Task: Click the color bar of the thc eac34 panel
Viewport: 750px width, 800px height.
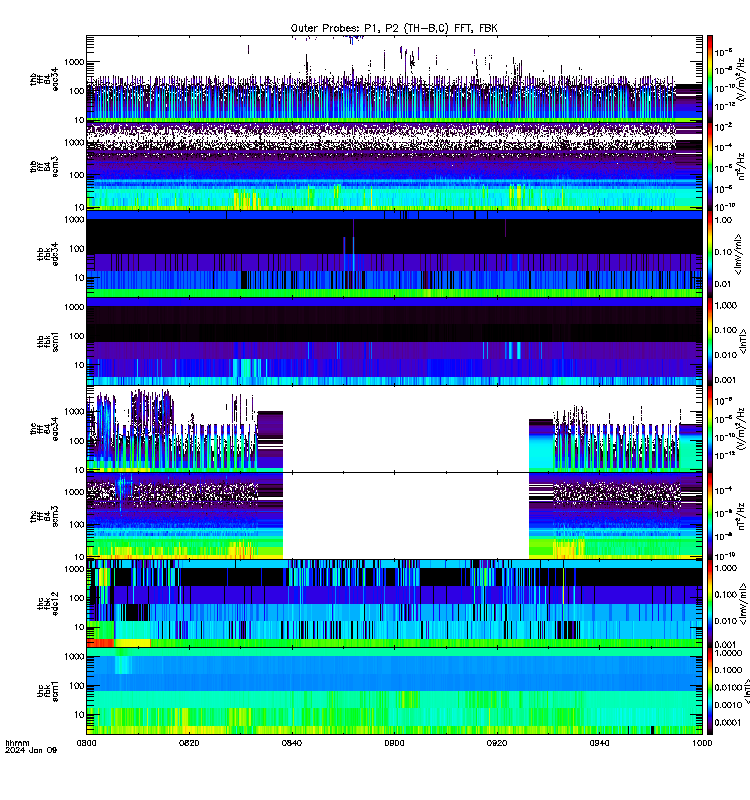Action: pyautogui.click(x=709, y=429)
